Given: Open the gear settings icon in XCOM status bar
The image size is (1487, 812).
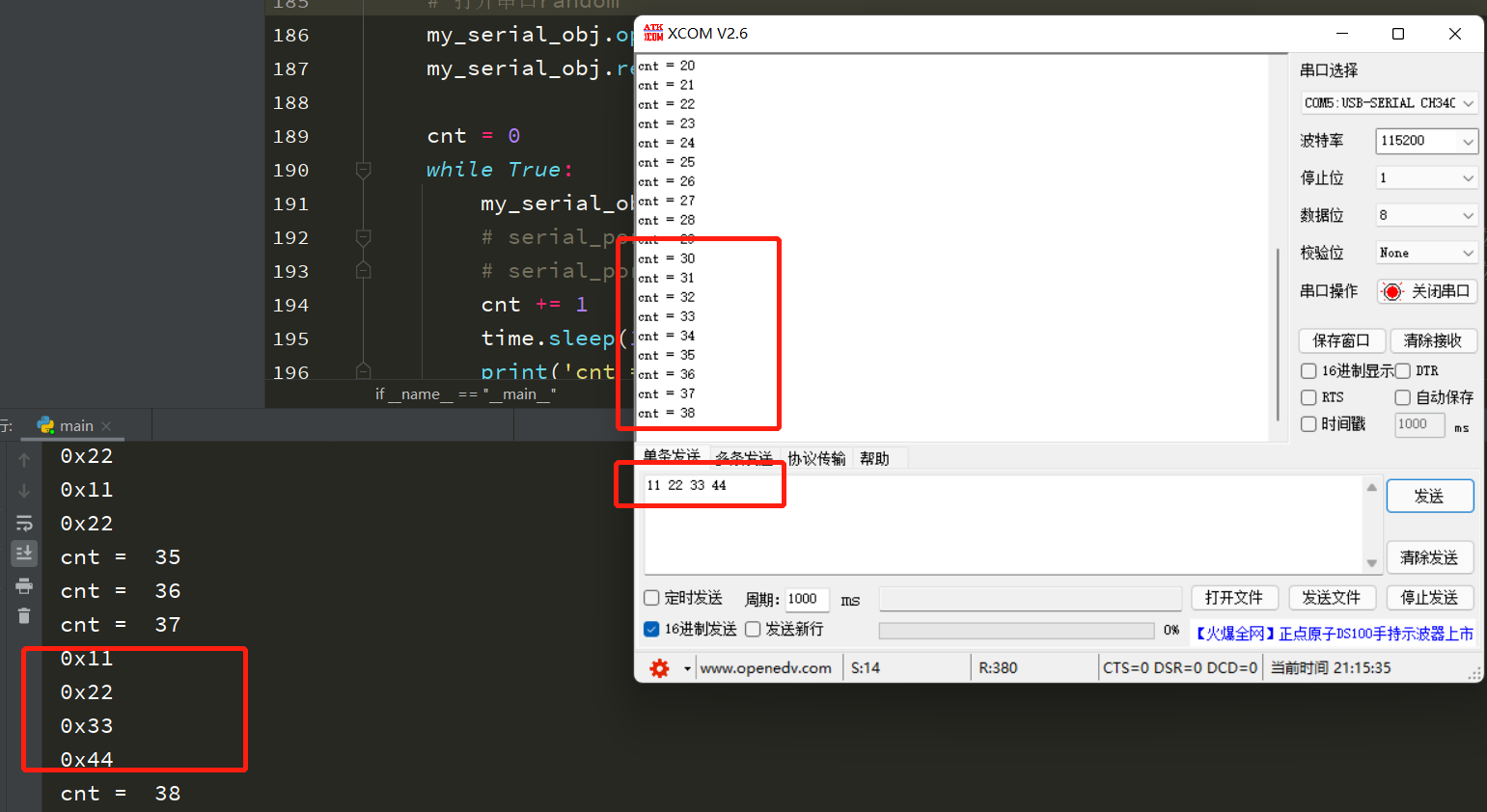Looking at the screenshot, I should coord(659,666).
